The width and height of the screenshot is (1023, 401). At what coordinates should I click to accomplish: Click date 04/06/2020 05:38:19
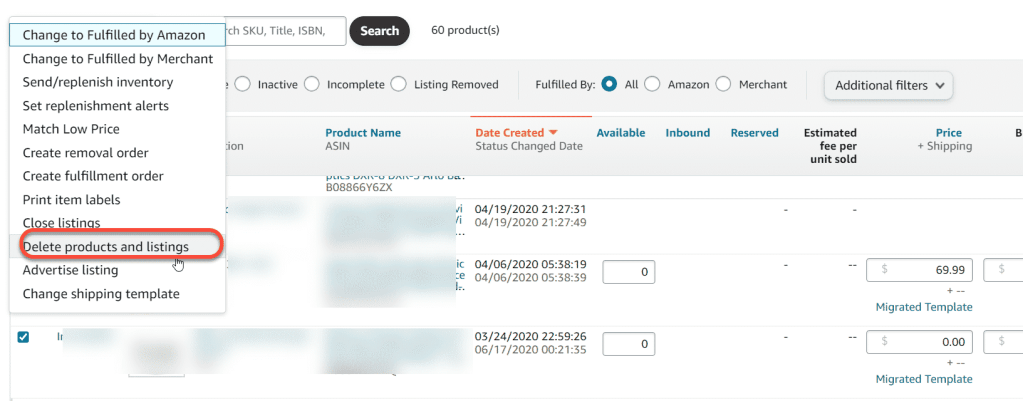point(530,265)
